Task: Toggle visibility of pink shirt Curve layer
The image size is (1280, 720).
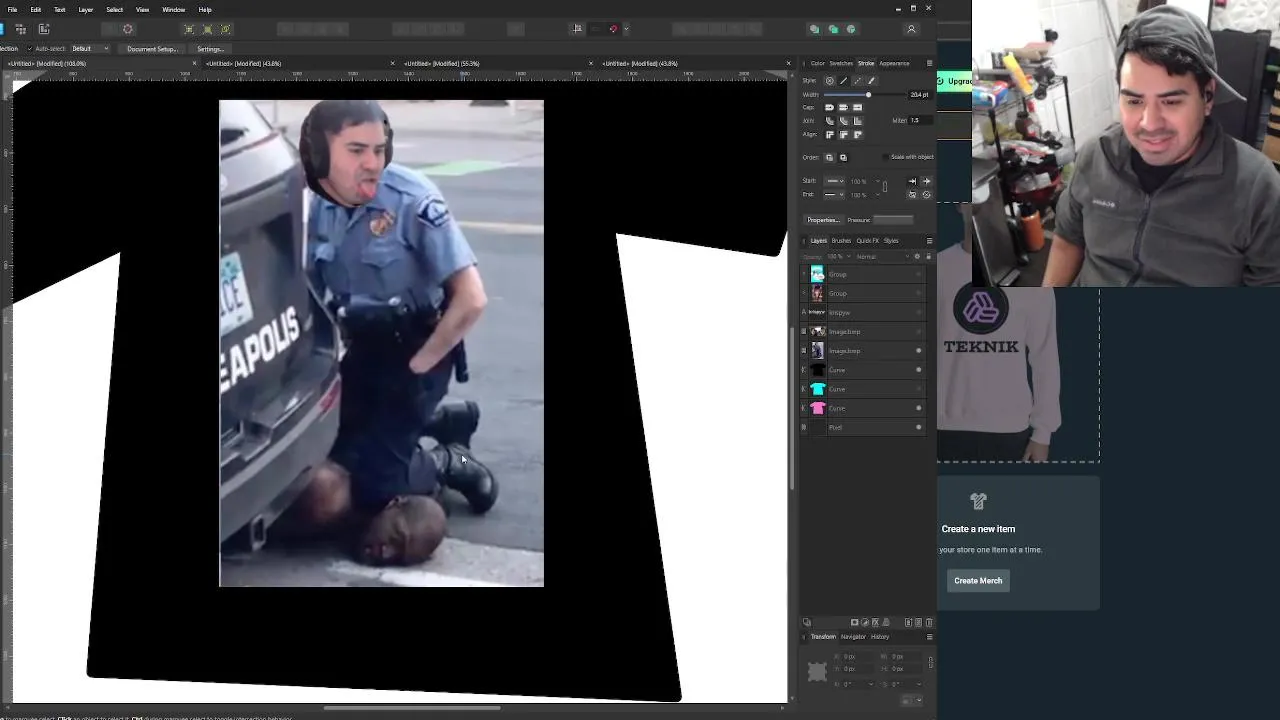Action: pyautogui.click(x=919, y=408)
